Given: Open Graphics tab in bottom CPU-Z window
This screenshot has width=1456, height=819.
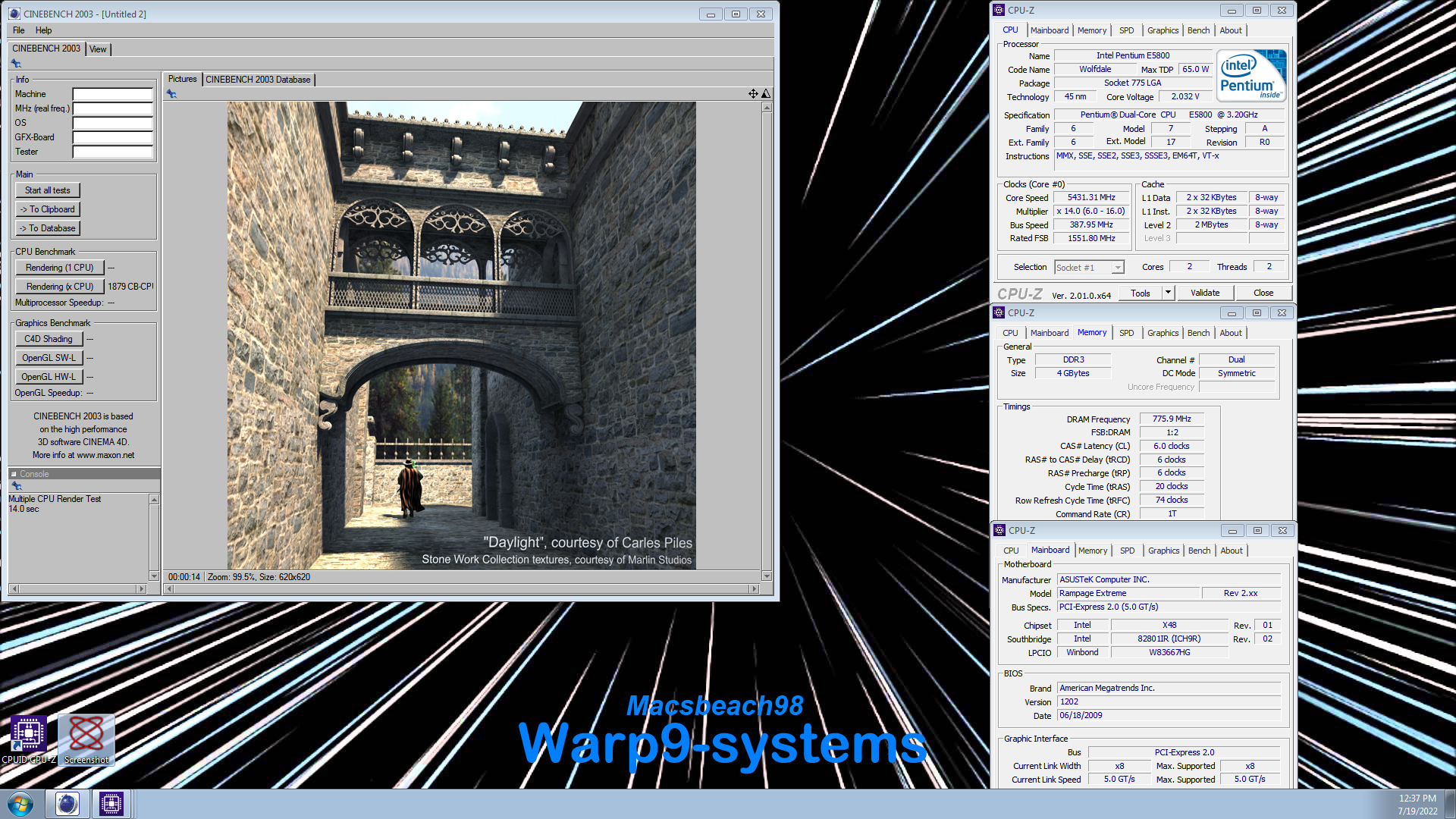Looking at the screenshot, I should (x=1163, y=551).
